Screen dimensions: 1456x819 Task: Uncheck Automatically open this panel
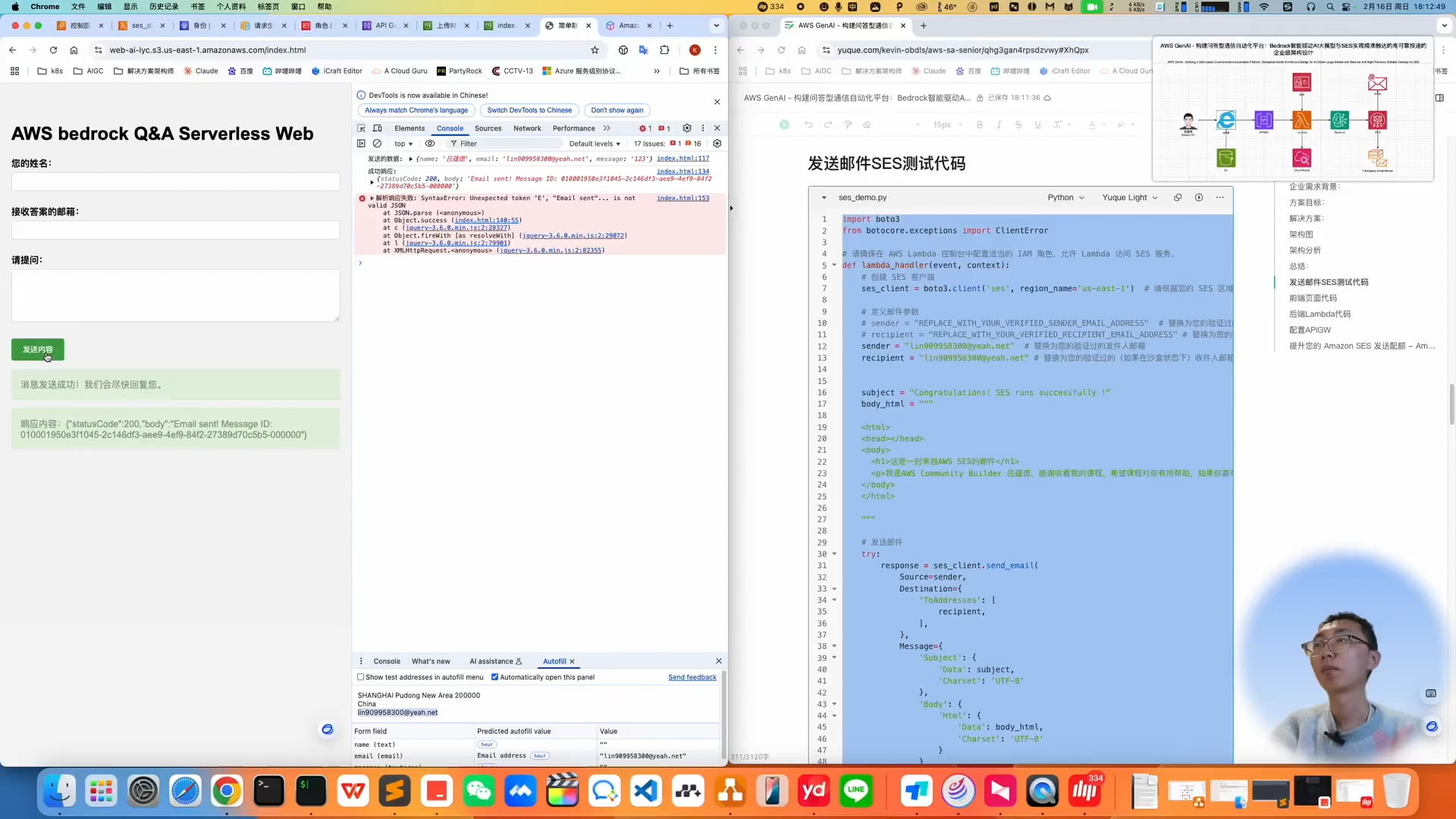point(494,677)
